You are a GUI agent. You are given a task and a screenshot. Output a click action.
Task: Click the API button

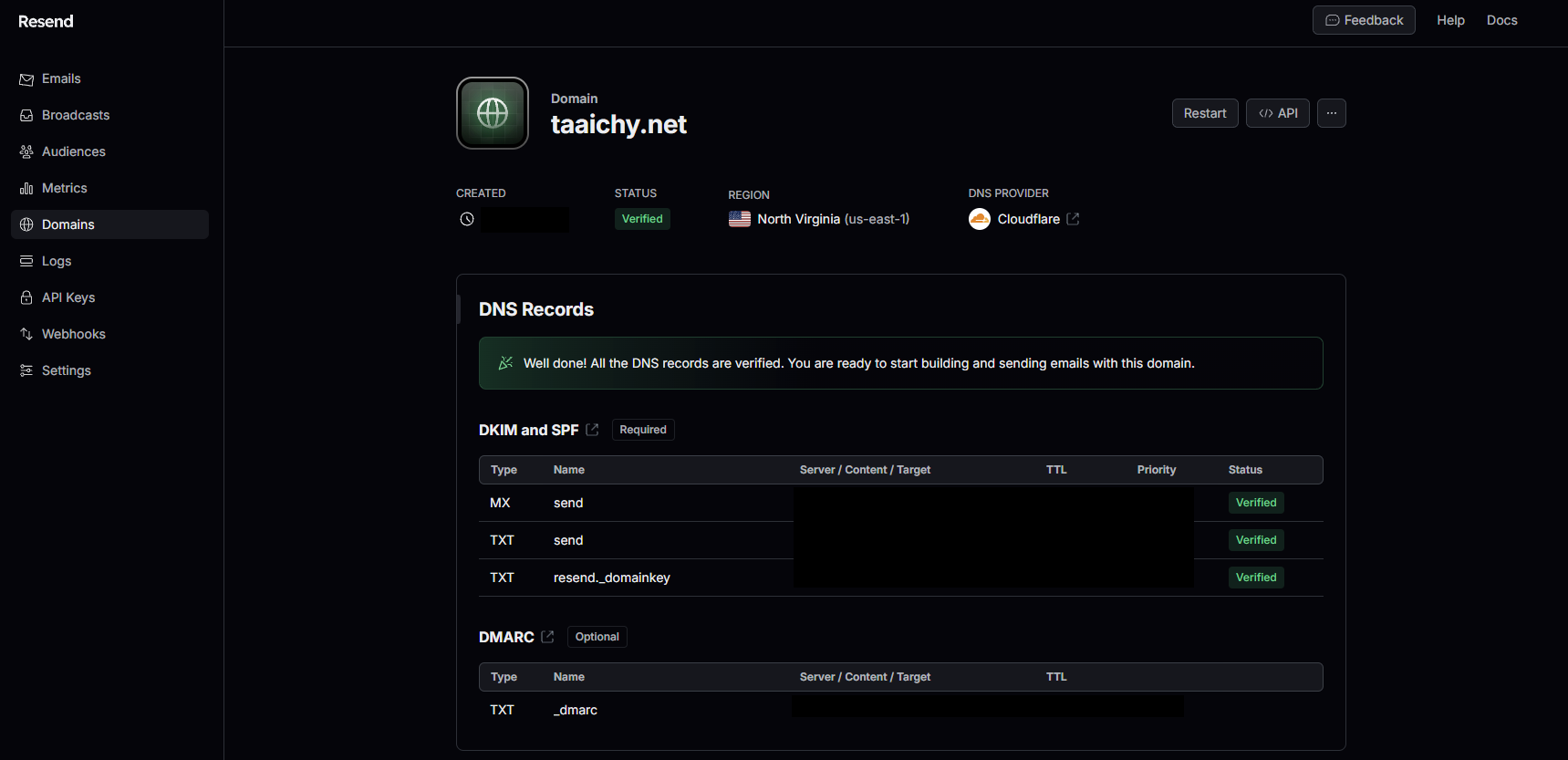point(1277,113)
